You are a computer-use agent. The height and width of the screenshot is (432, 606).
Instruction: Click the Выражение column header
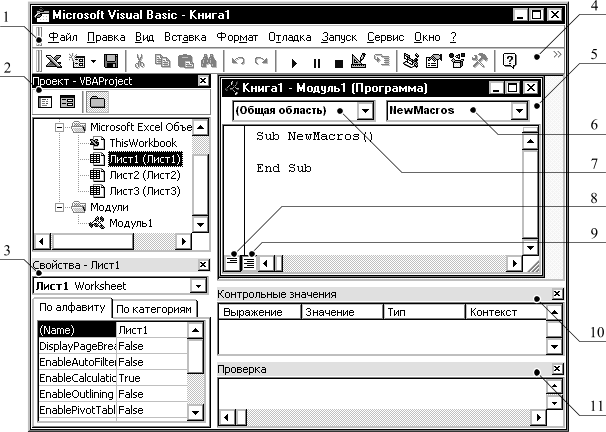tap(260, 312)
